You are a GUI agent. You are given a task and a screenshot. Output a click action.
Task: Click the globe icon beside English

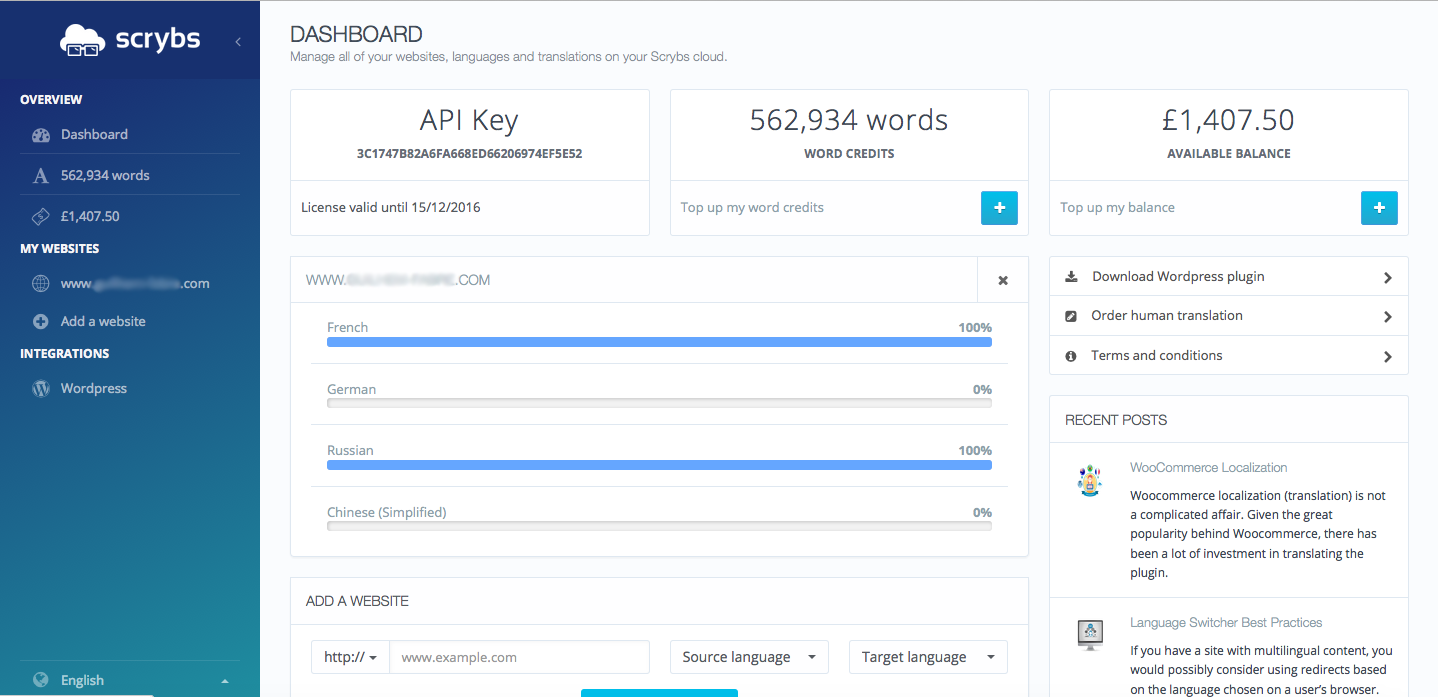pyautogui.click(x=41, y=680)
